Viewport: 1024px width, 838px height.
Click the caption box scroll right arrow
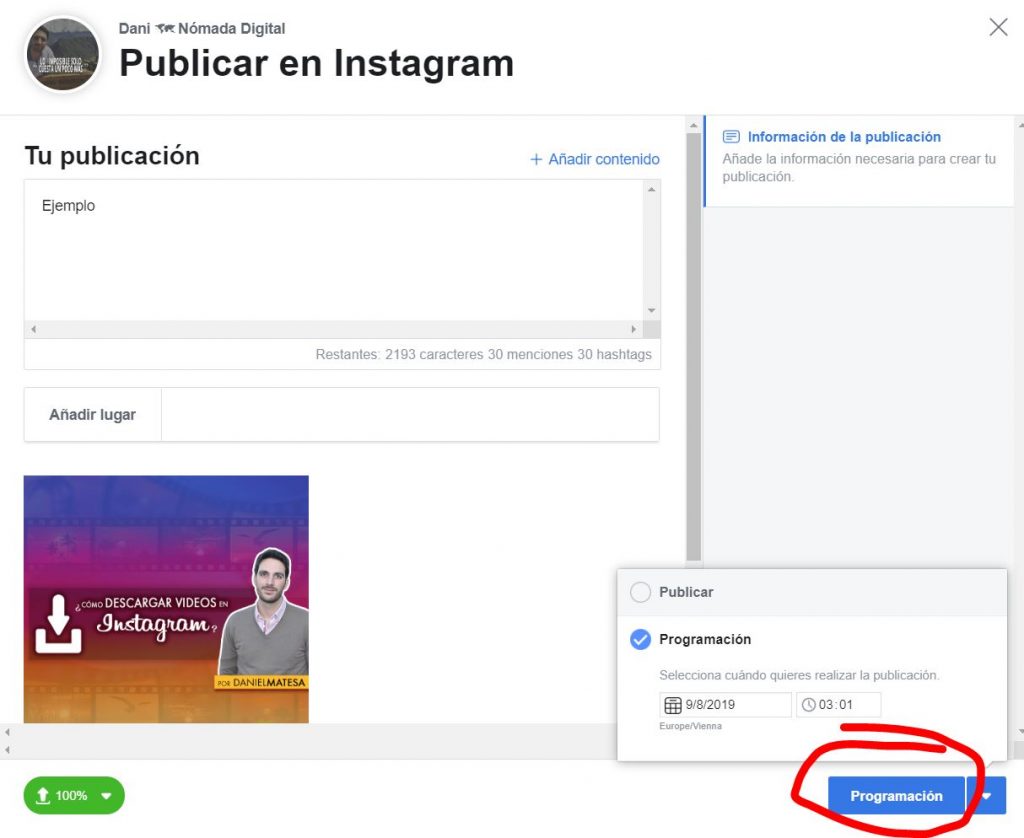[633, 329]
